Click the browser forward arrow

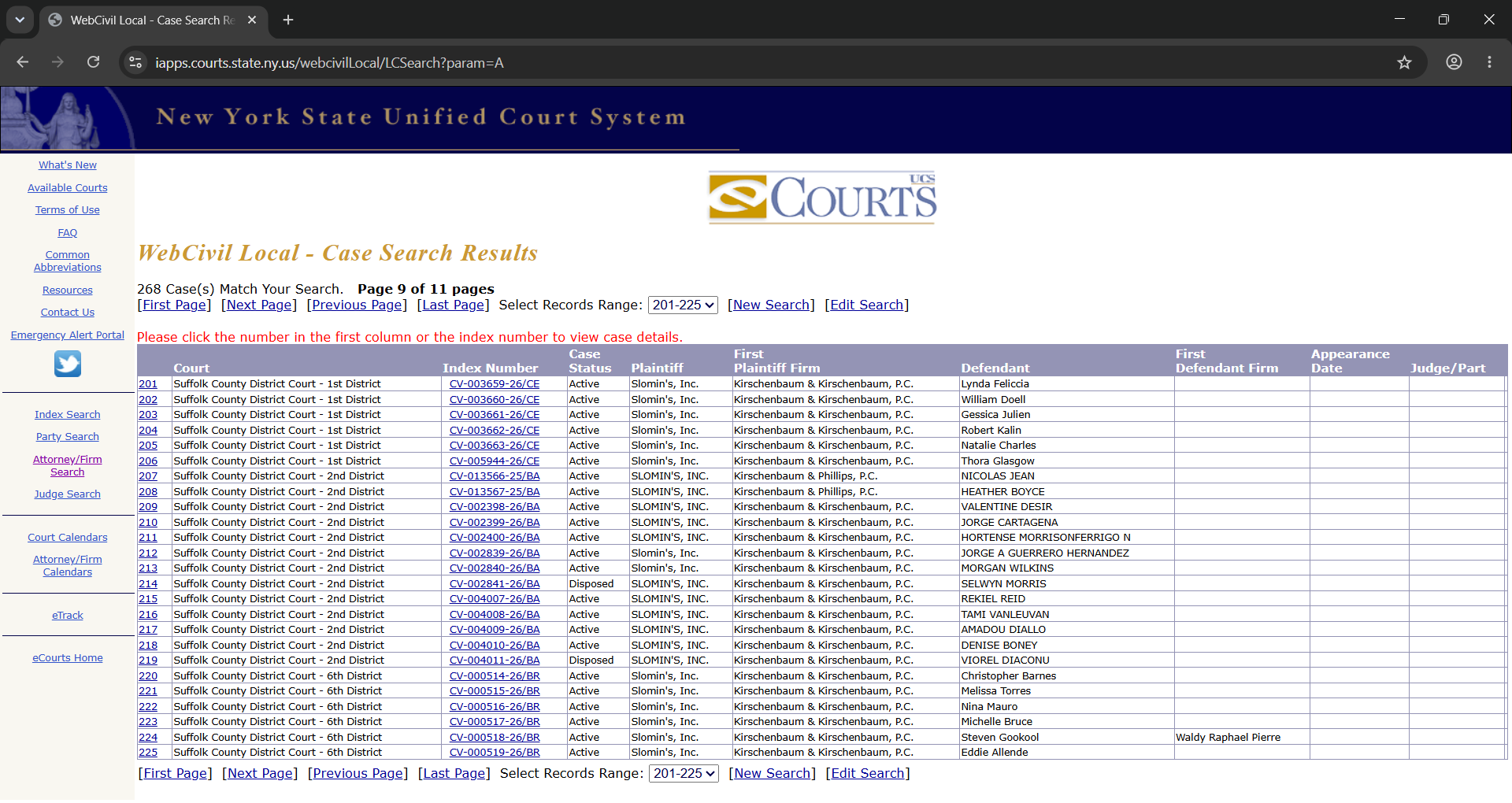[57, 62]
